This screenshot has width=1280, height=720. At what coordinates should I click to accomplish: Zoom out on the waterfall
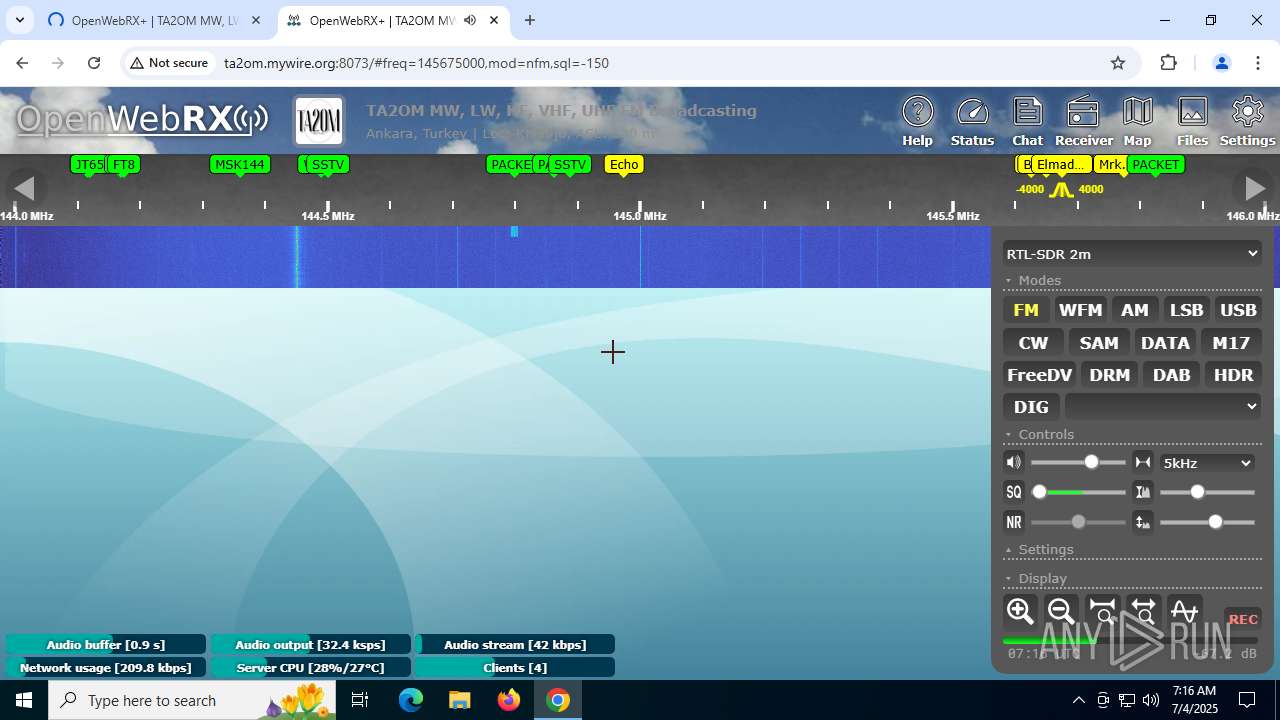[x=1061, y=610]
